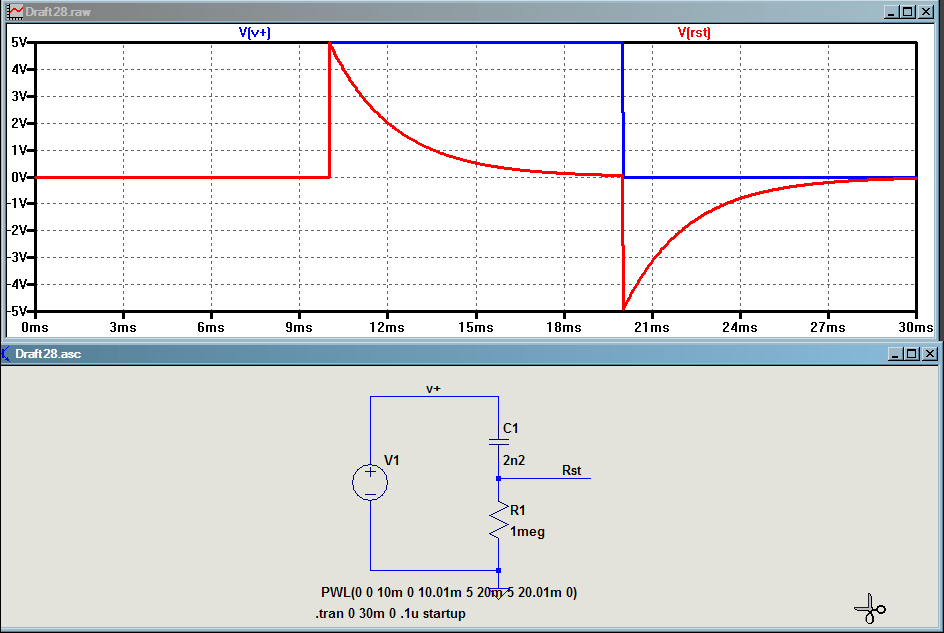Screen dimensions: 944x633
Task: Close the Draft28.raw waveform window
Action: 926,11
